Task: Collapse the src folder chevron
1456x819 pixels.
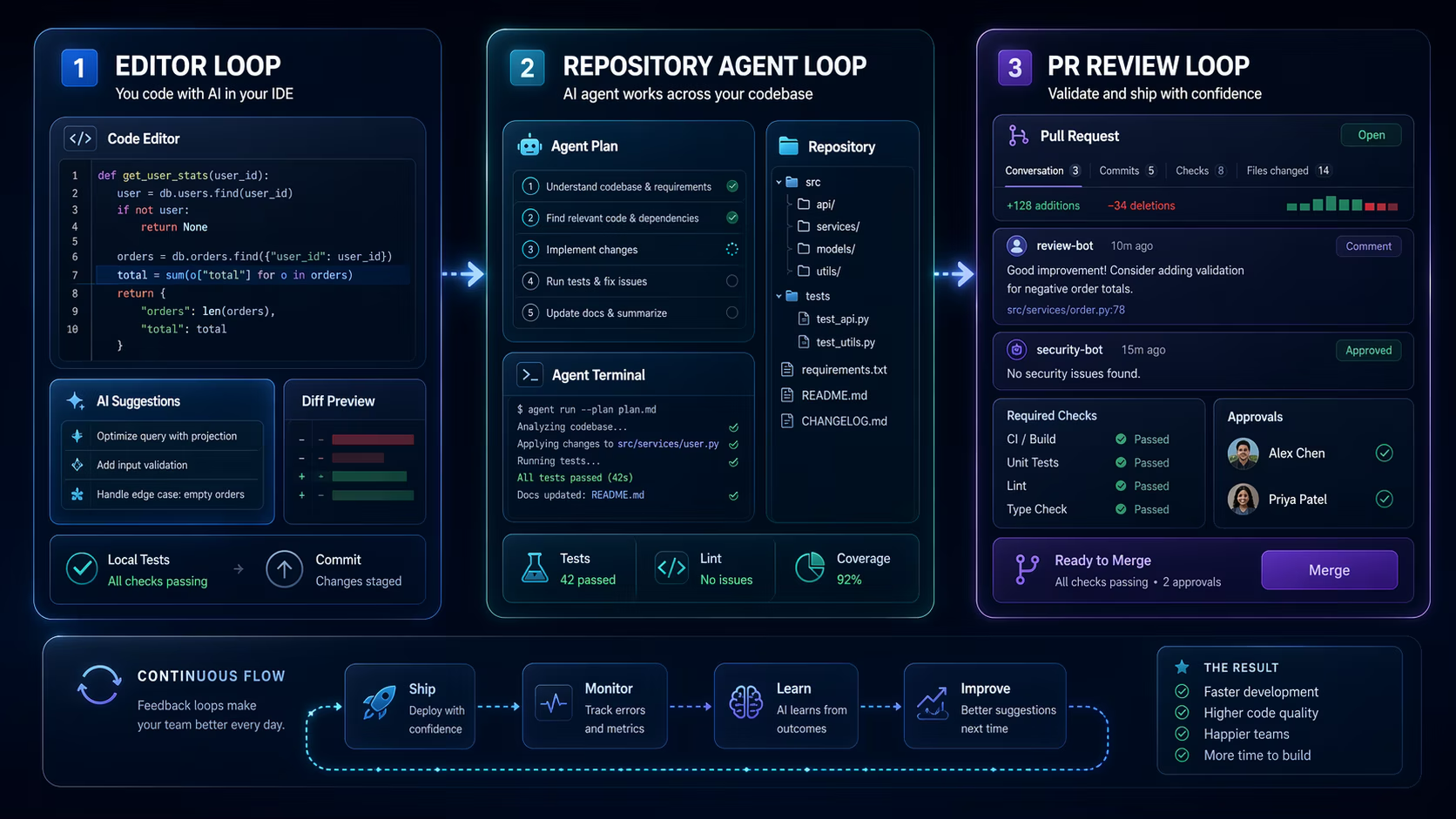Action: click(779, 183)
